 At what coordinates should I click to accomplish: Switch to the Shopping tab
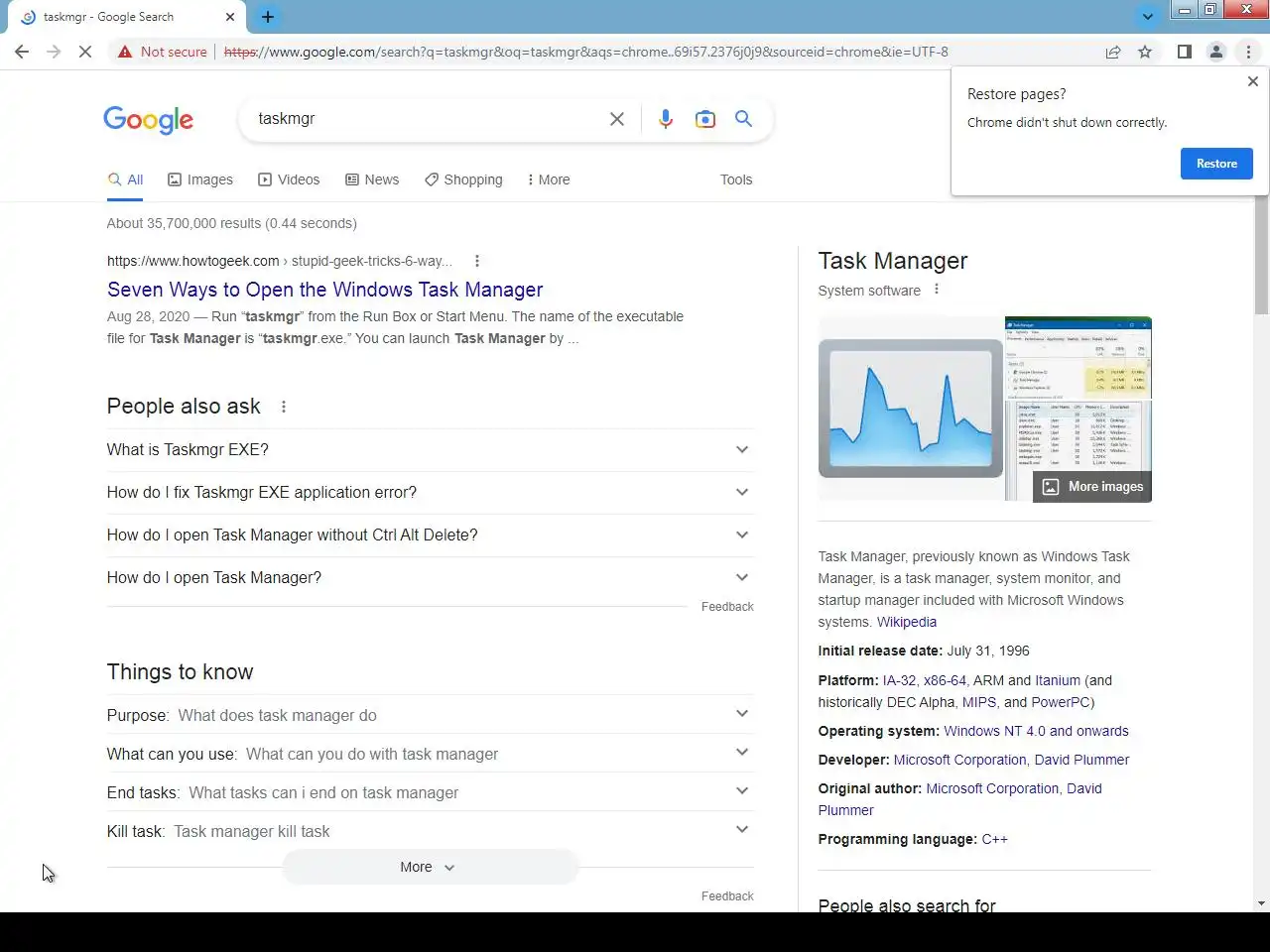coord(463,179)
